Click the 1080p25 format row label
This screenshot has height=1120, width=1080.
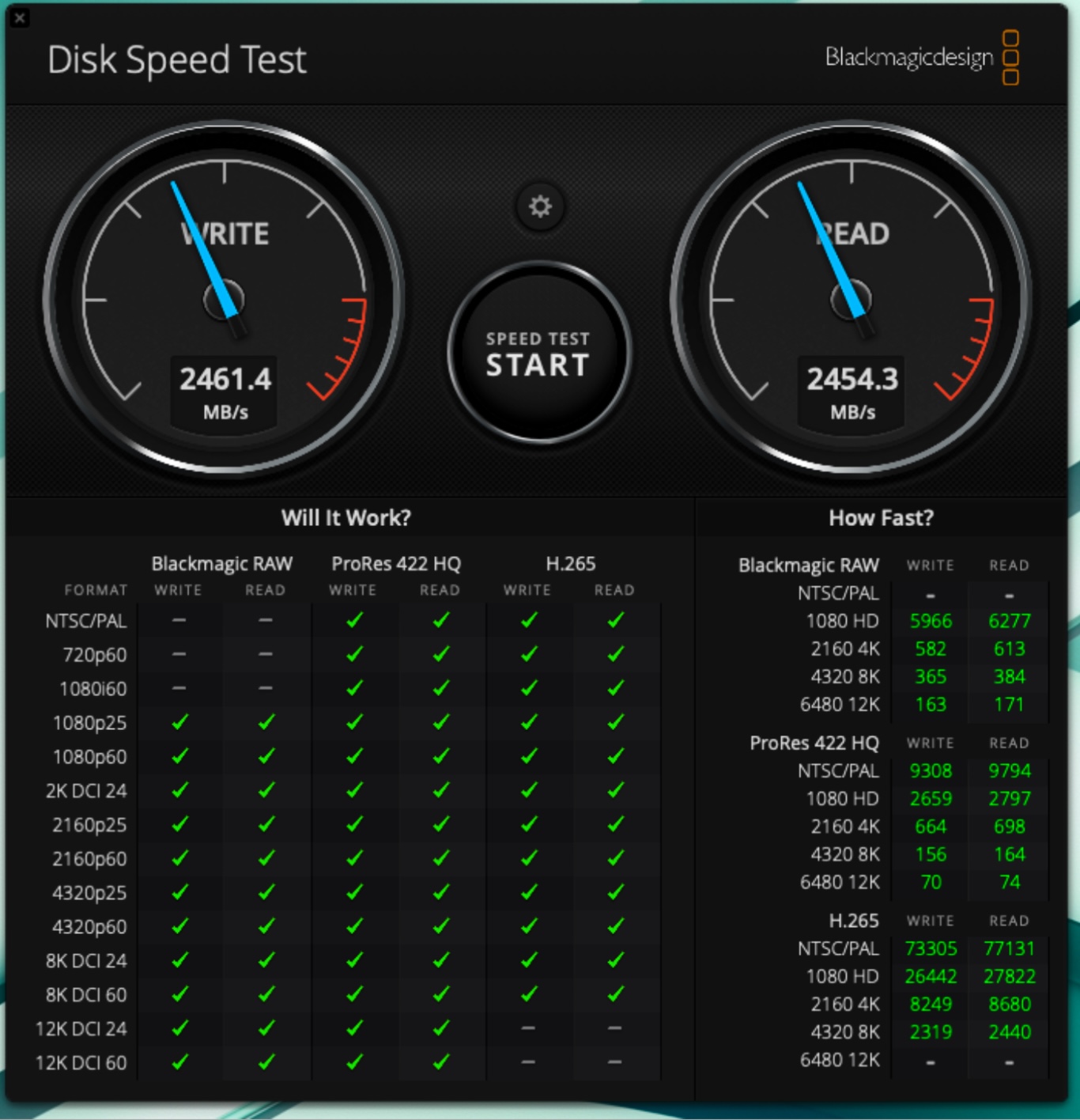click(90, 723)
